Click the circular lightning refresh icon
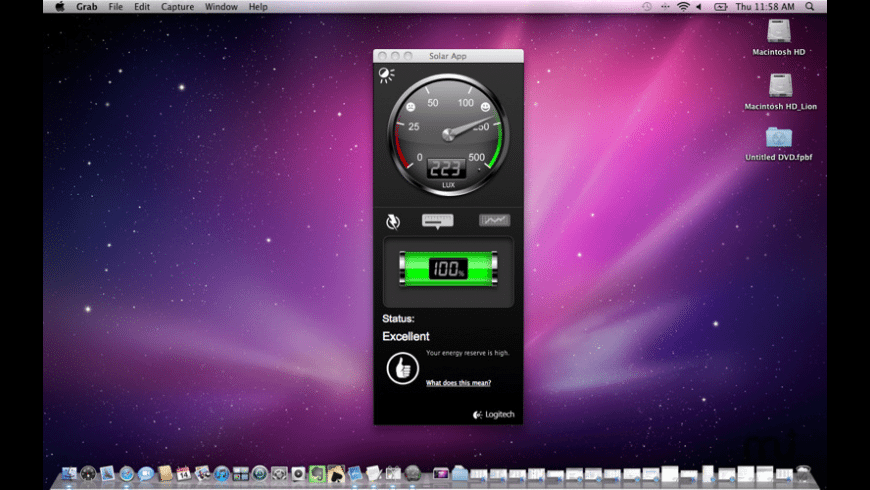This screenshot has width=870, height=490. (x=393, y=221)
